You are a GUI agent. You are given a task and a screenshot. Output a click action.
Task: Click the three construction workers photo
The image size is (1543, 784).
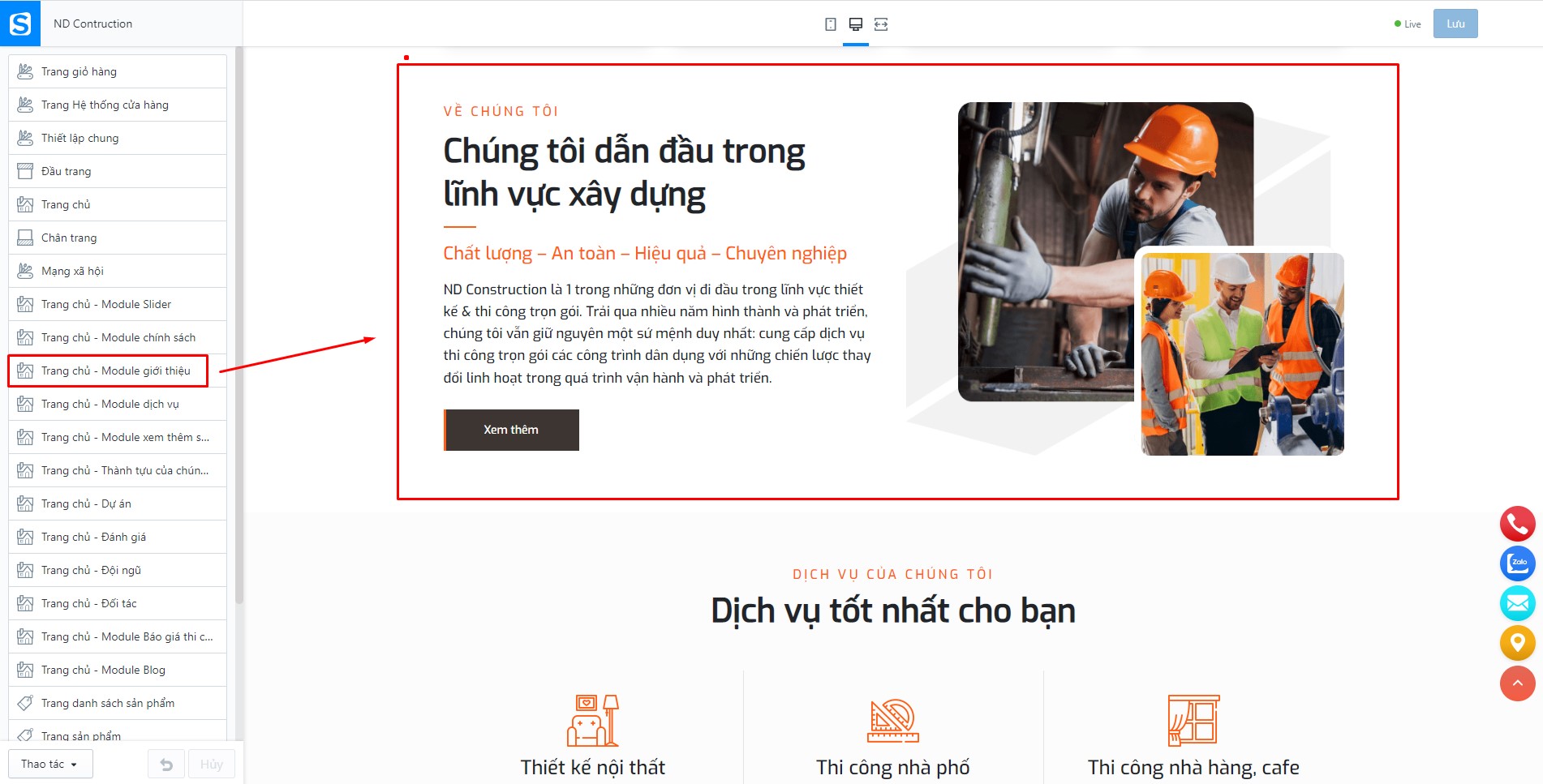point(1242,353)
